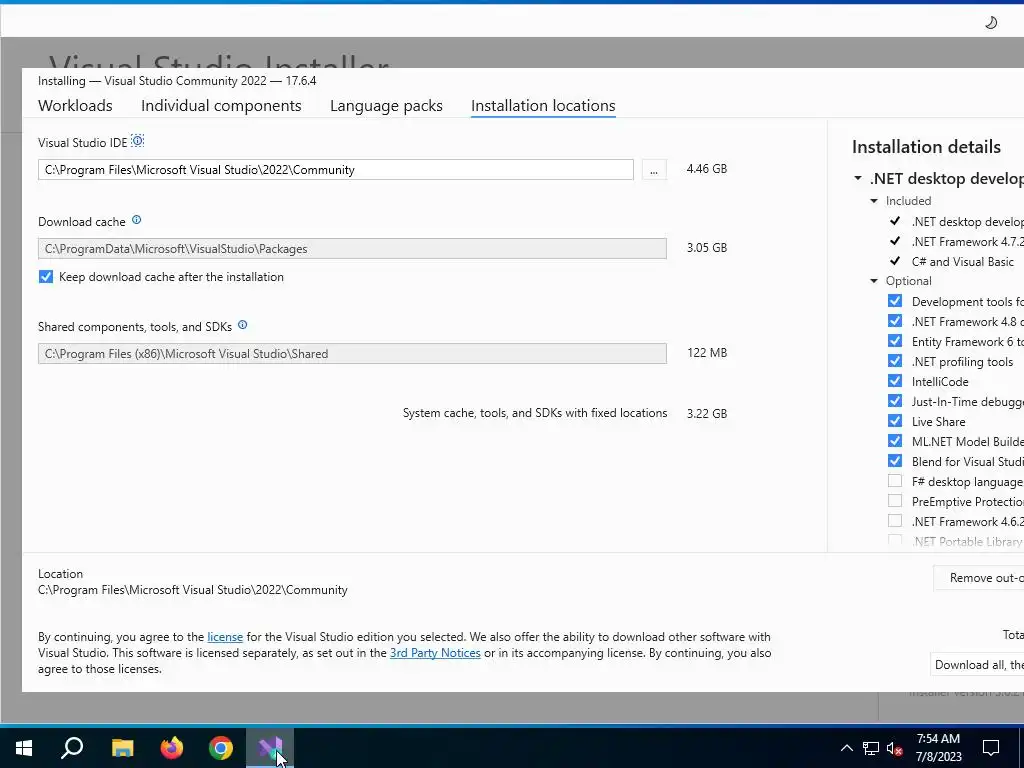Click the Download cache path field

pos(352,249)
